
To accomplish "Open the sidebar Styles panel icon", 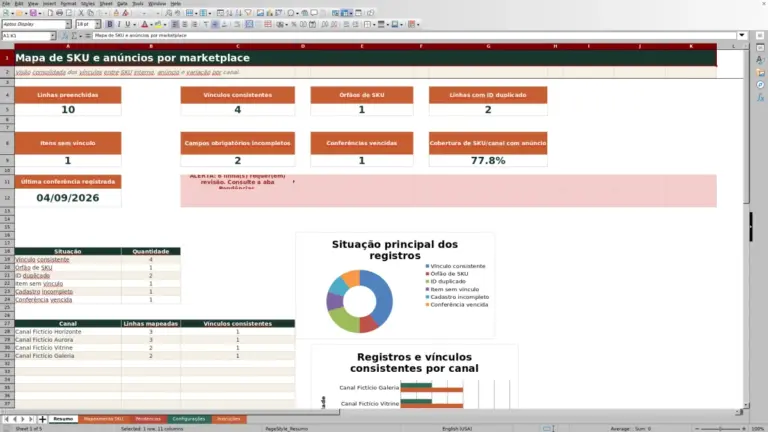I will click(760, 60).
